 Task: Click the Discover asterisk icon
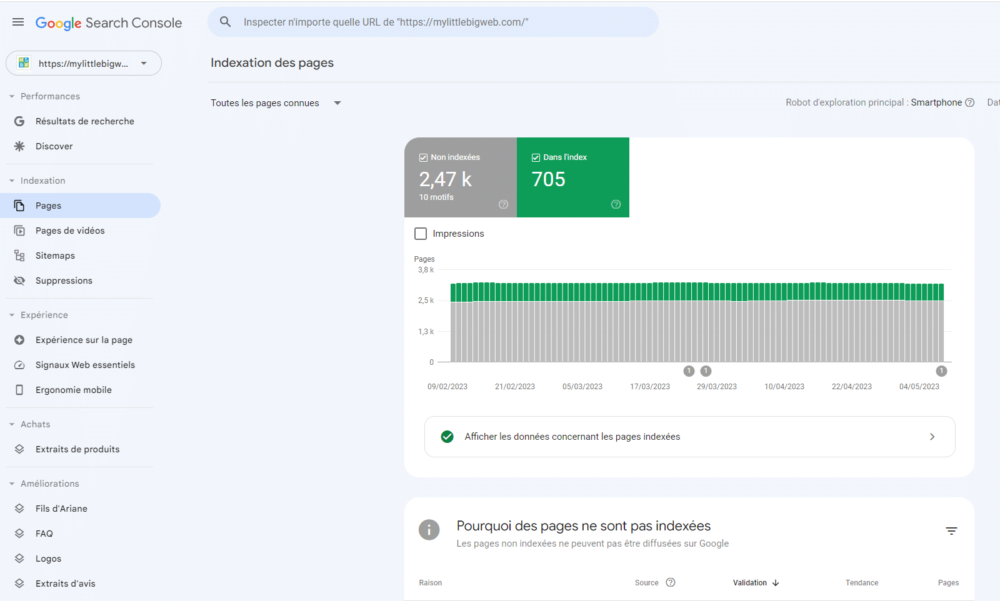click(19, 146)
